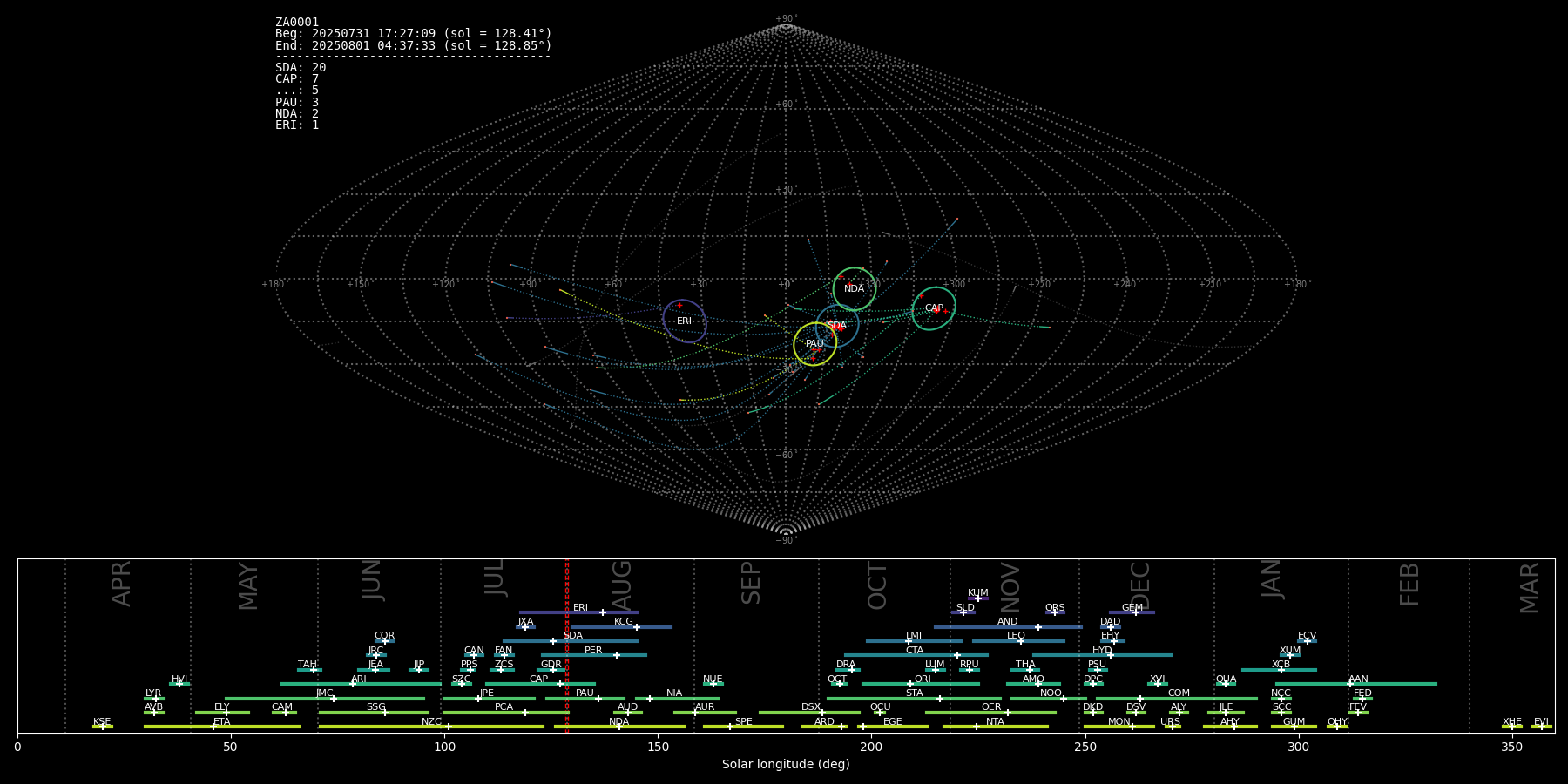Select the NZC shower bar on timeline
The width and height of the screenshot is (1568, 784).
pos(431,727)
